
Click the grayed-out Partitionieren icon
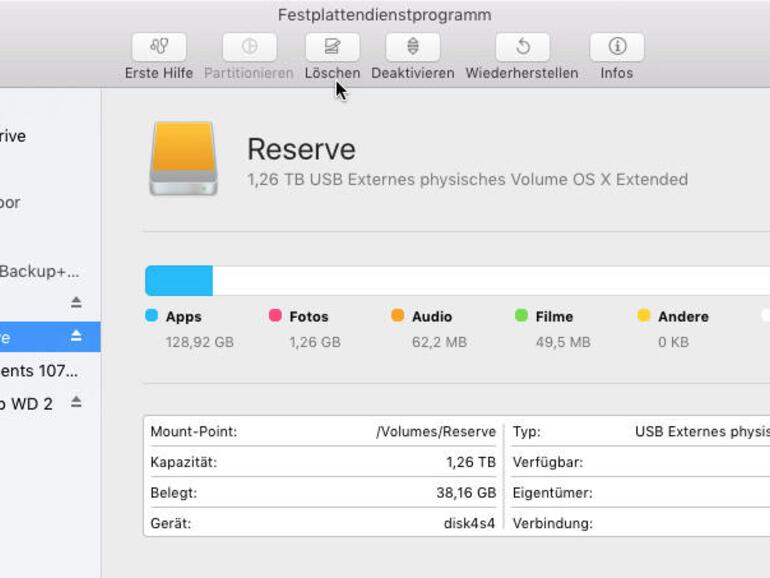[x=249, y=47]
